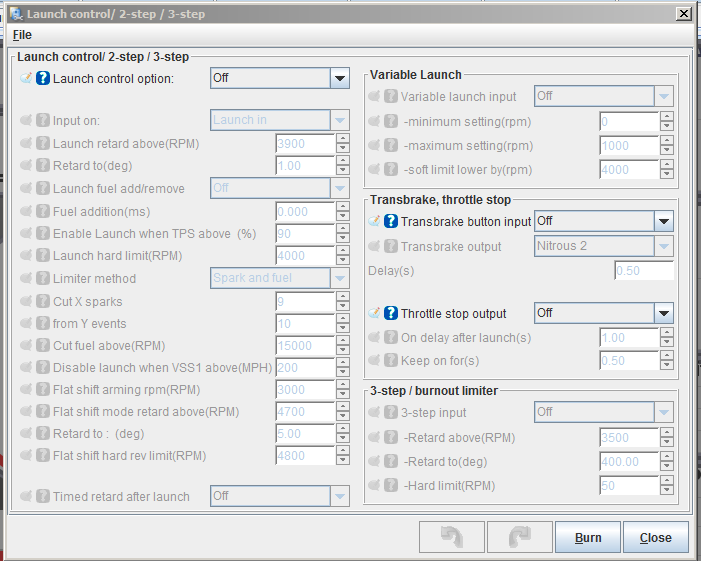Increase -maximum setting(rpm) spinner
Viewport: 701px width, 561px height.
(x=667, y=140)
